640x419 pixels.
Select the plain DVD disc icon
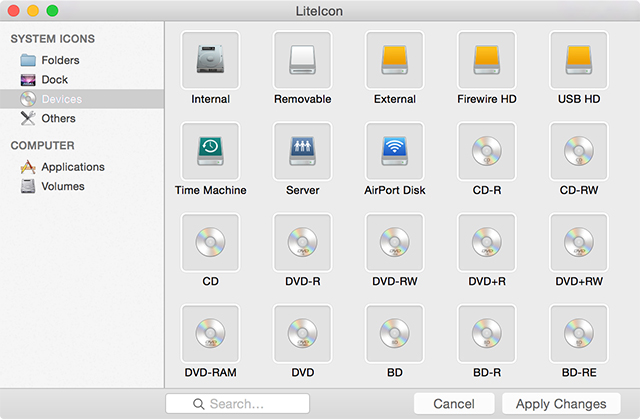[x=302, y=334]
